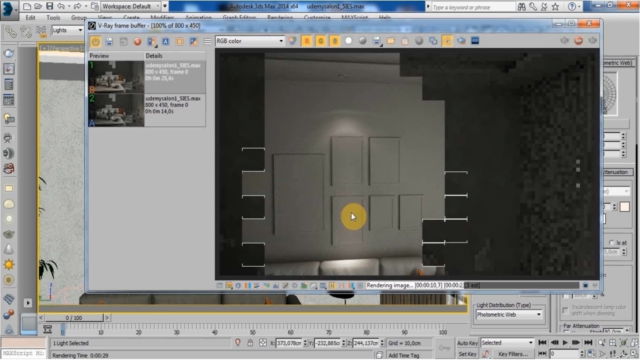Viewport: 640px width, 360px height.
Task: Duplicate frame buffer to Max window icon
Action: click(433, 41)
